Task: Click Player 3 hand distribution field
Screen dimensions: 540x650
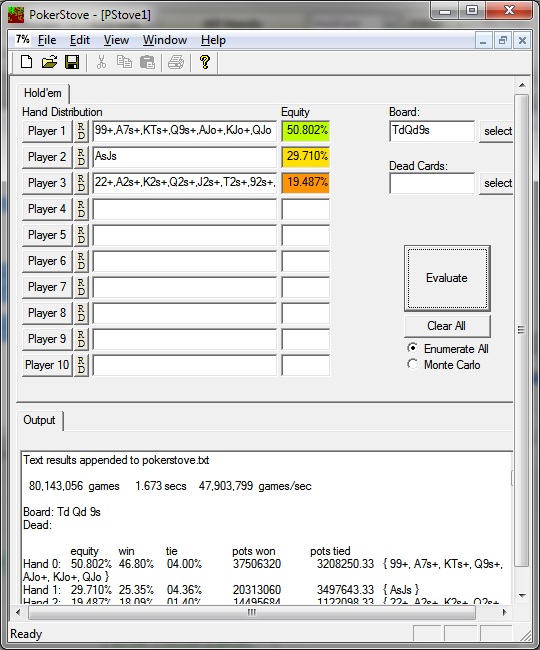Action: point(184,183)
